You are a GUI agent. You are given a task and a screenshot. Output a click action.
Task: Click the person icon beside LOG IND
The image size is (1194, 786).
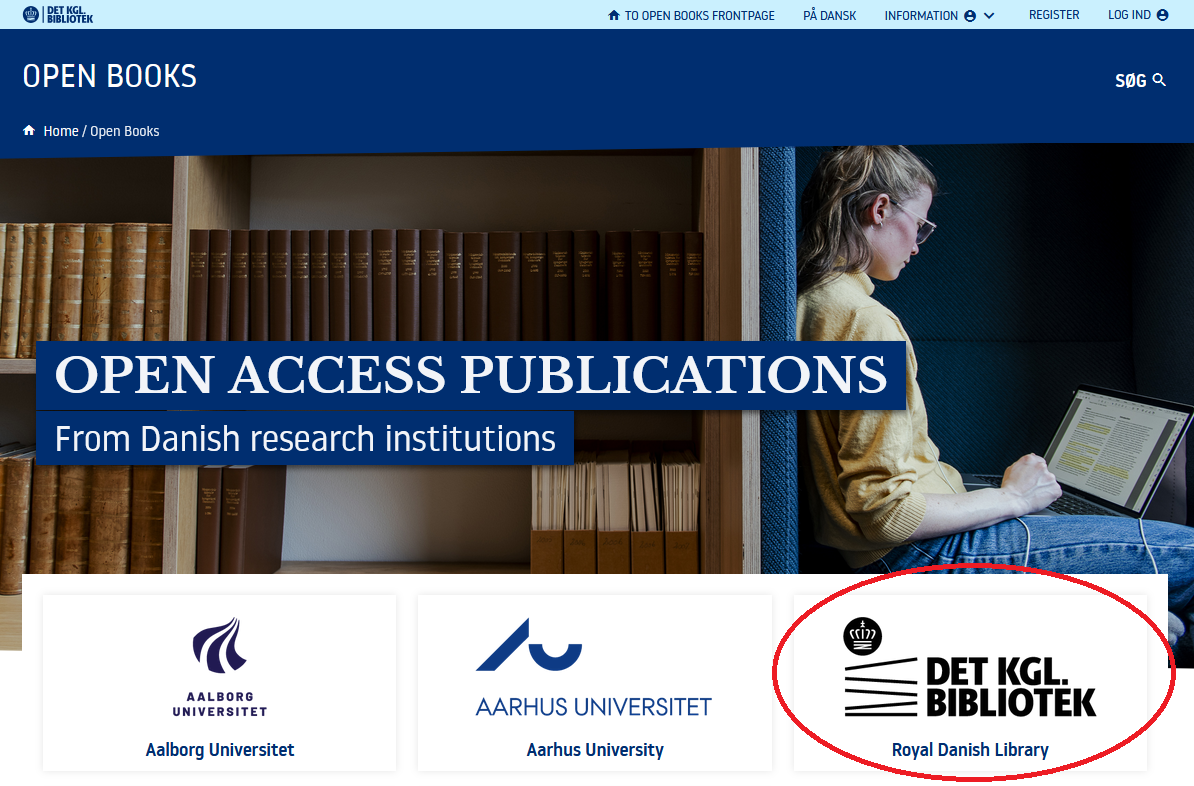point(1162,14)
